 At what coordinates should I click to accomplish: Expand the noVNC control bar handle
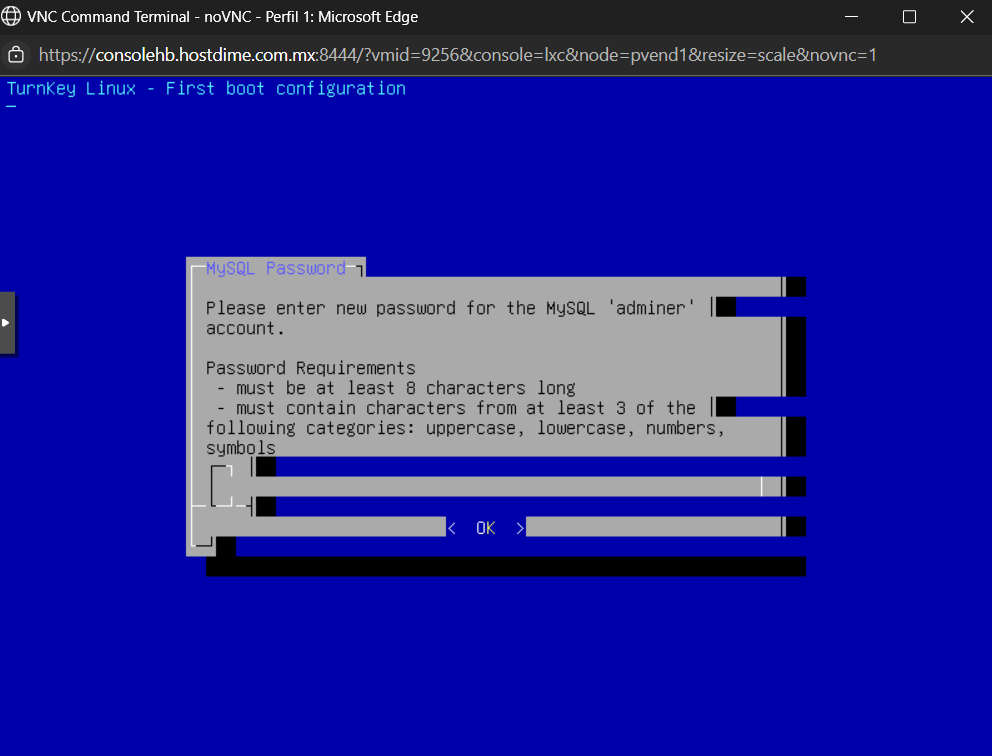click(x=7, y=323)
